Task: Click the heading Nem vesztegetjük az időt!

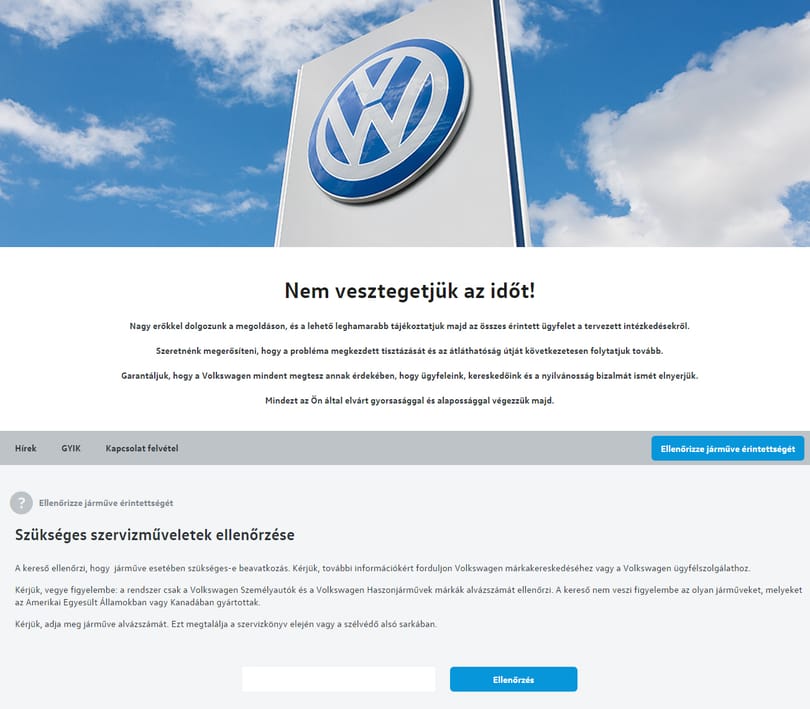Action: [x=410, y=290]
